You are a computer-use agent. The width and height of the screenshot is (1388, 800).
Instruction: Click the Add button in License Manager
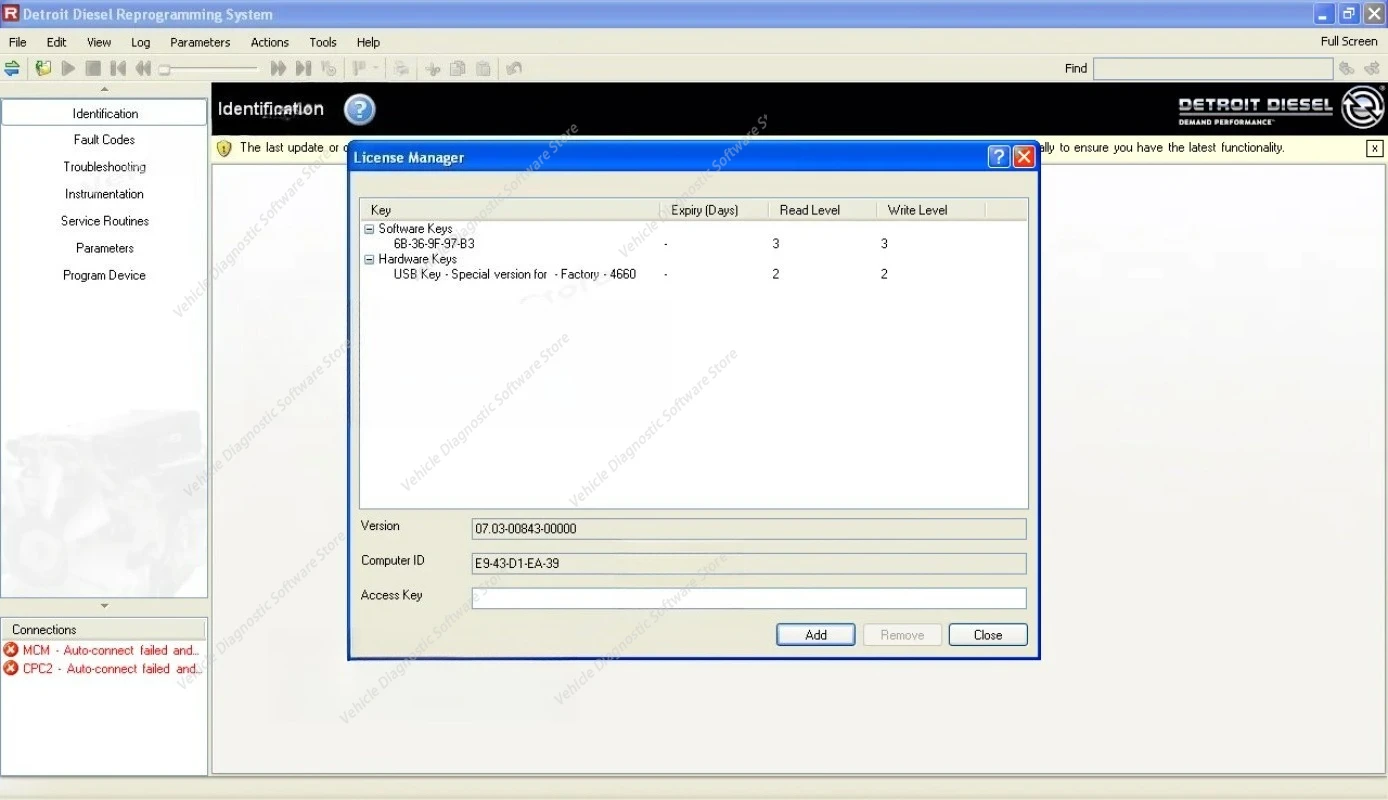tap(816, 635)
